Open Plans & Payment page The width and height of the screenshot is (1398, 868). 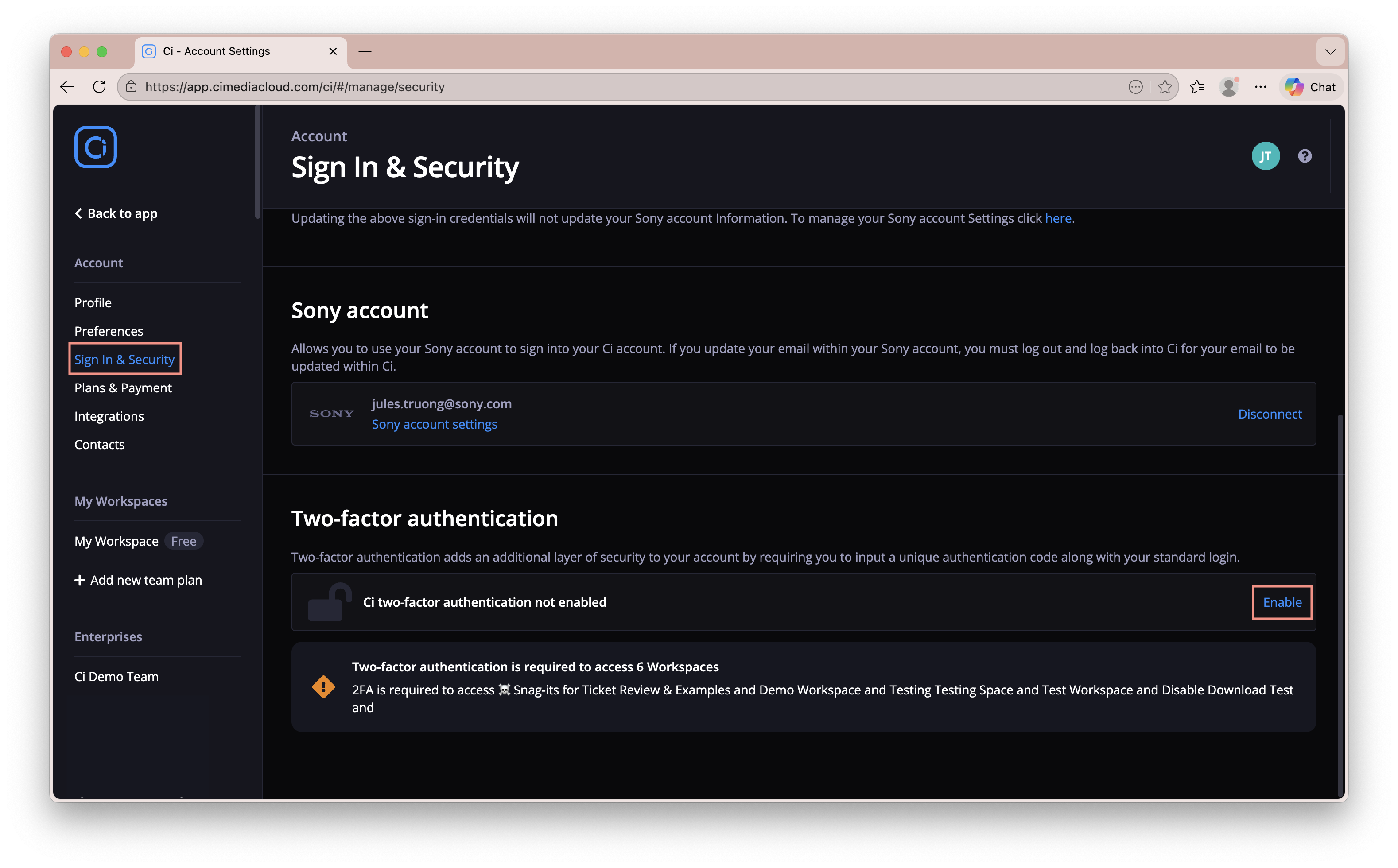point(123,388)
